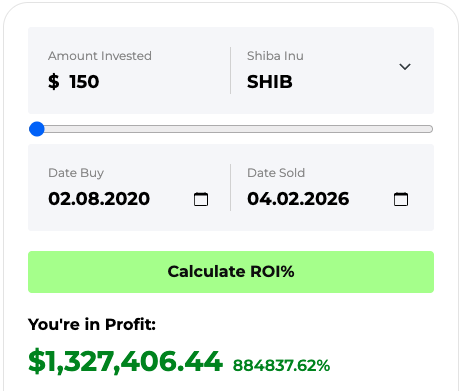Expand the Shiba Inu coin dropdown chevron
463x391 pixels.
(405, 67)
